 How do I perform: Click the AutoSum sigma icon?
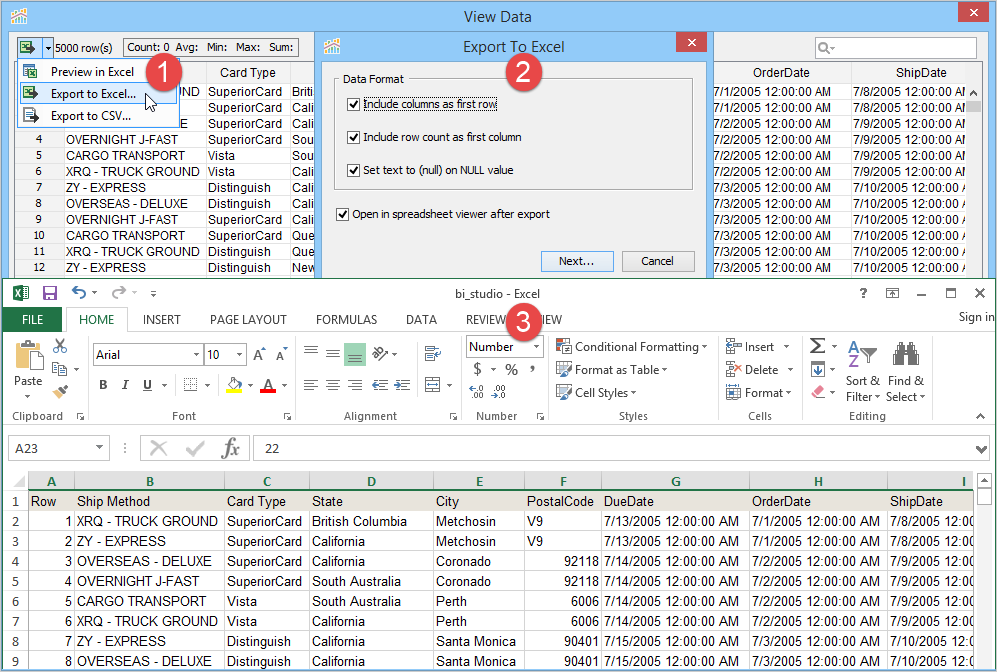[818, 346]
